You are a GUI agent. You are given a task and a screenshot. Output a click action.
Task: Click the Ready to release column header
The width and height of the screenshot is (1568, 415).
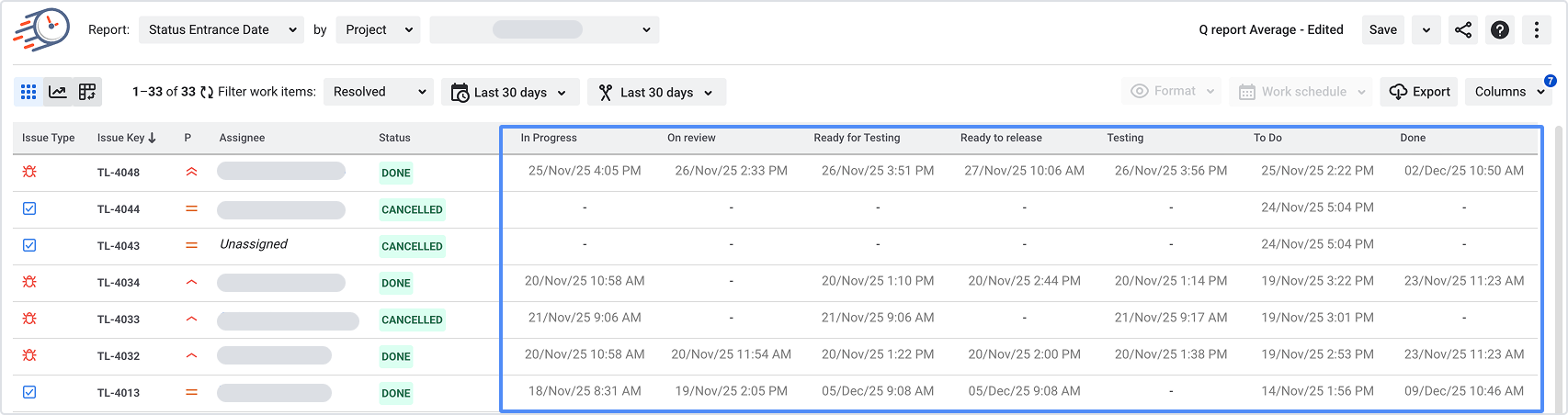pyautogui.click(x=1001, y=138)
